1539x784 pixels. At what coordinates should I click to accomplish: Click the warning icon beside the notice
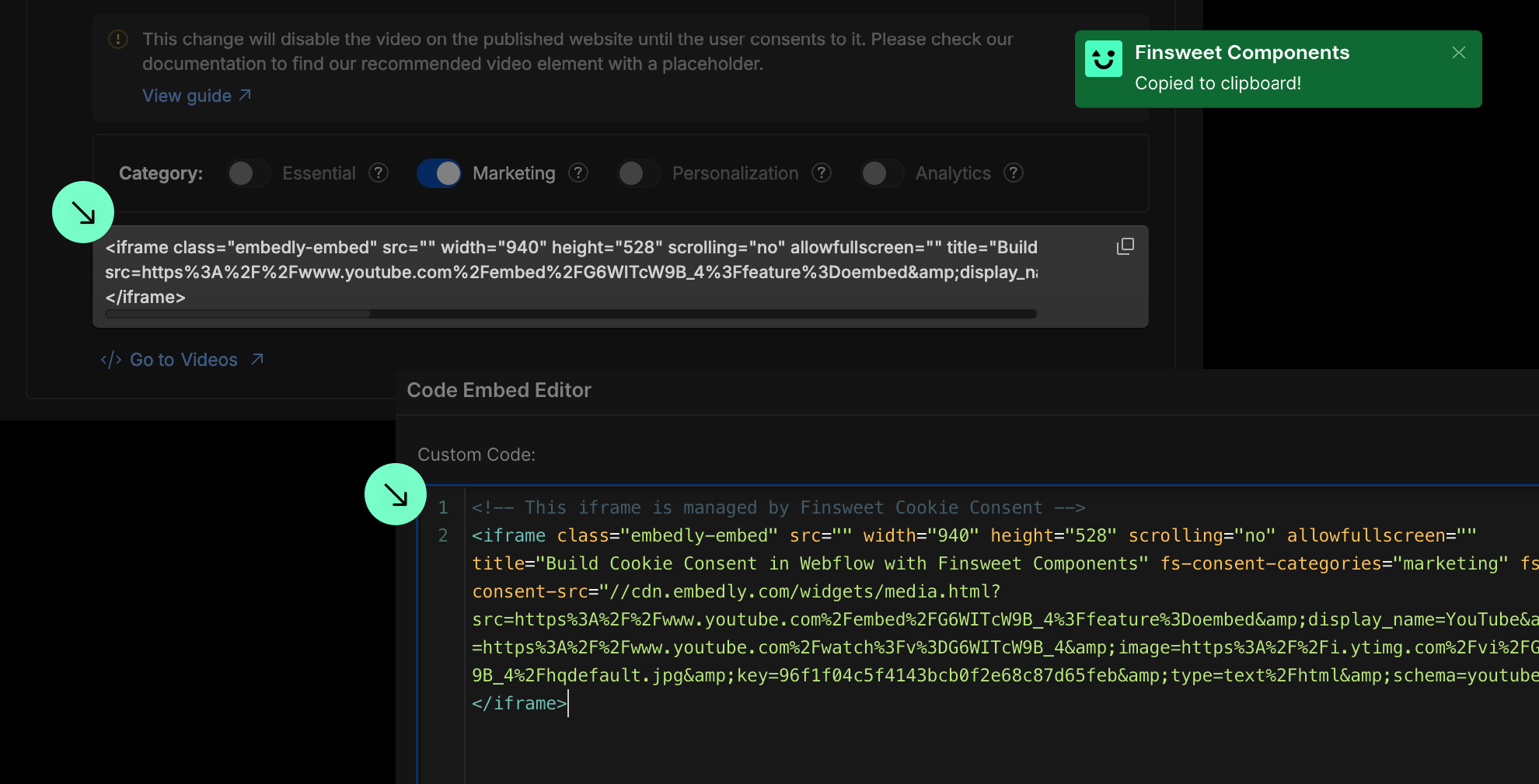pos(118,39)
